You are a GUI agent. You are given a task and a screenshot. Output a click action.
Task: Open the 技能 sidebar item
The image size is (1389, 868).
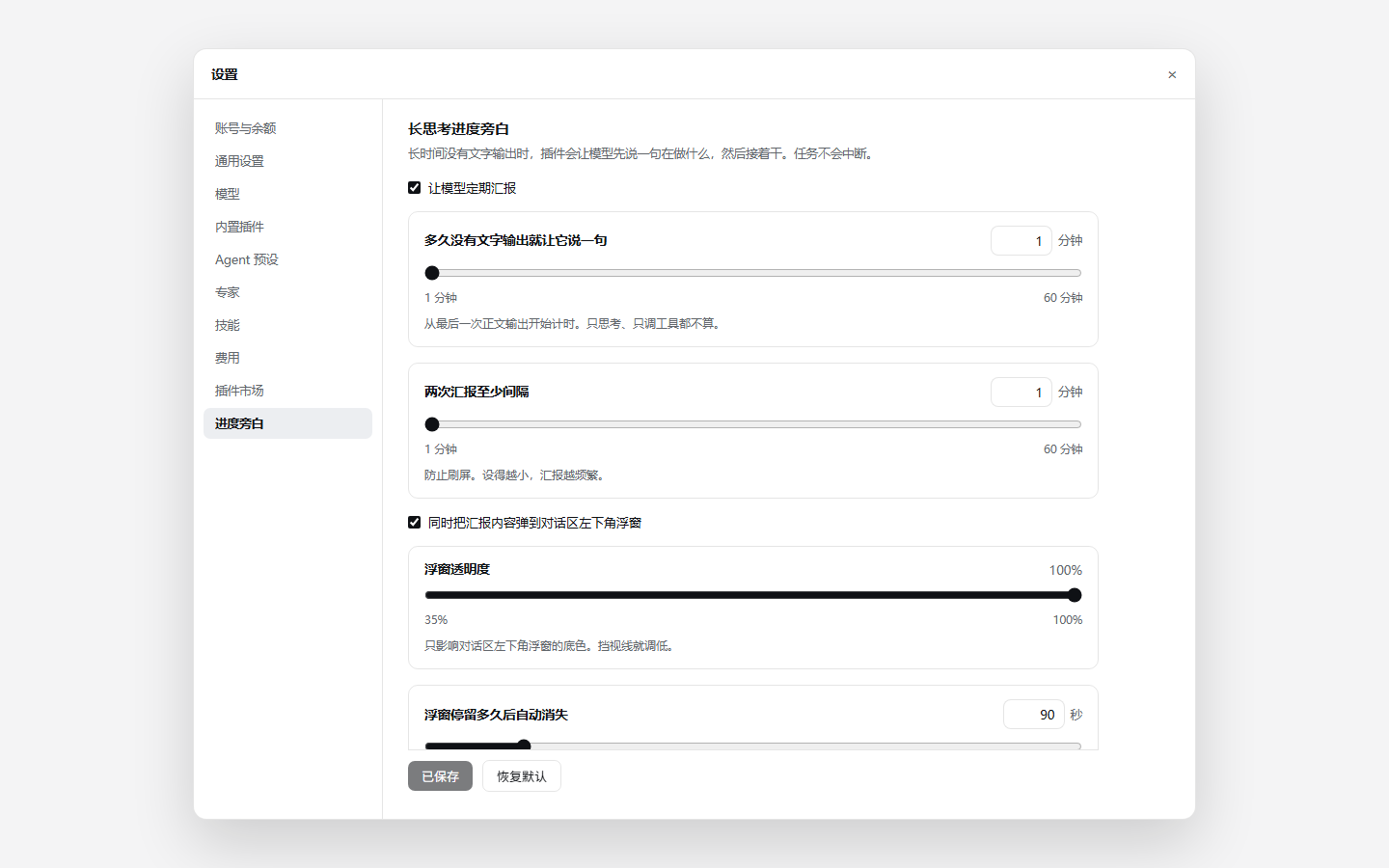[x=287, y=325]
